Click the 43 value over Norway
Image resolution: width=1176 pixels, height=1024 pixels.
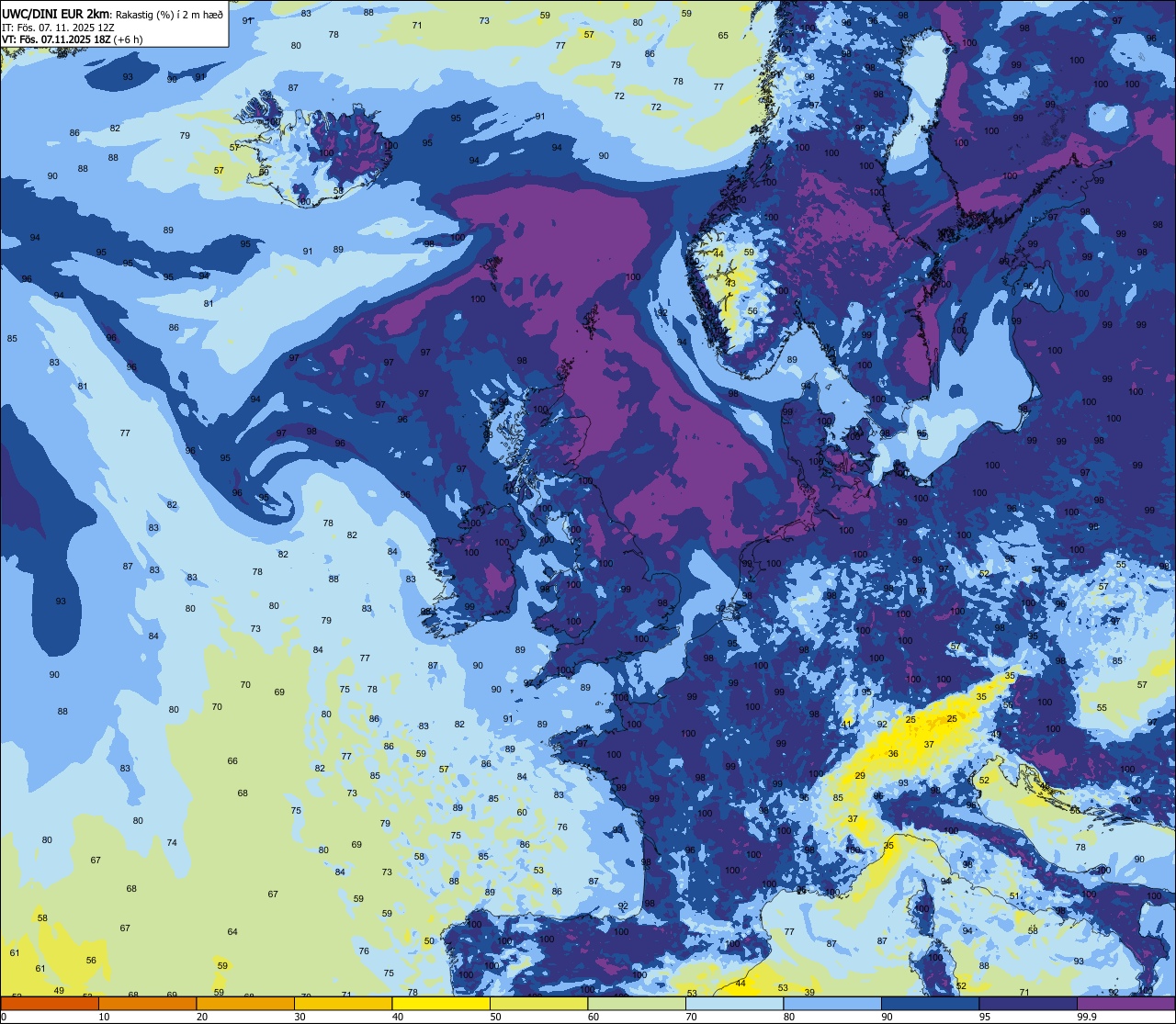[730, 283]
